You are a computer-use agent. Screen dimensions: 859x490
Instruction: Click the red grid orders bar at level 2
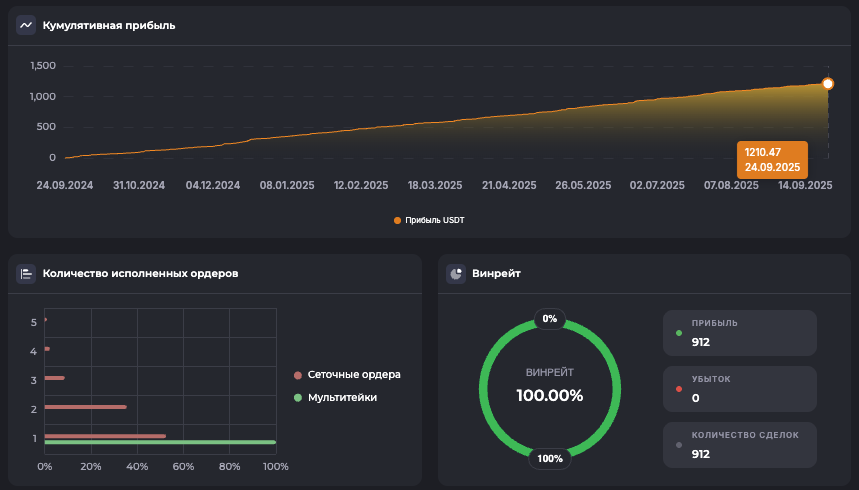pyautogui.click(x=85, y=407)
